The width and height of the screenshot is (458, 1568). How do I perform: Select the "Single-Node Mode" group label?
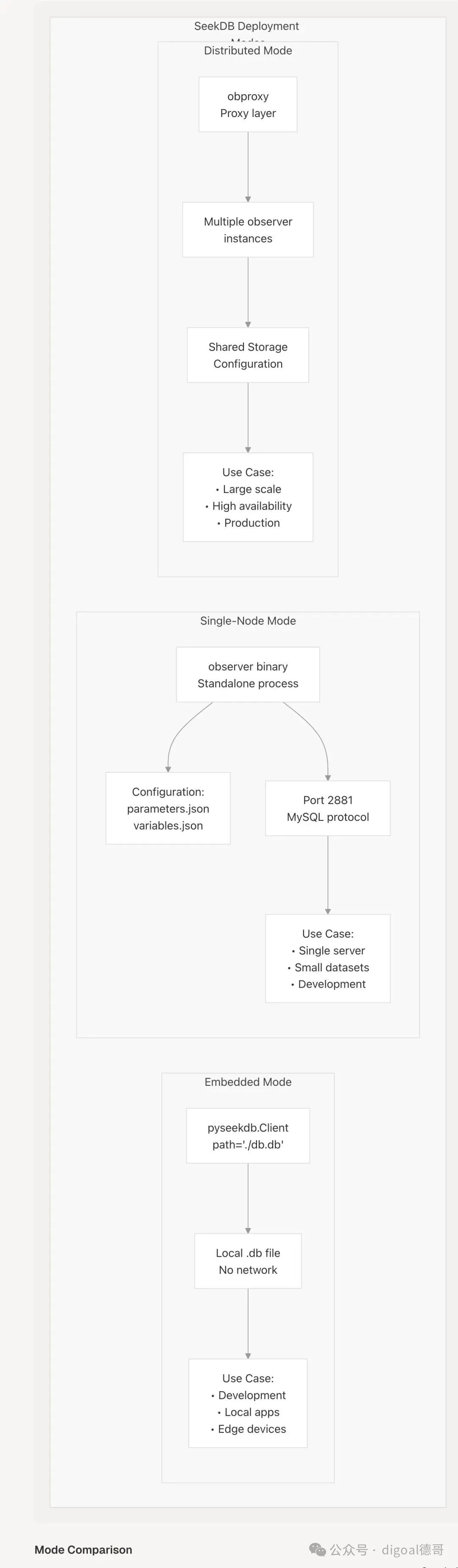(x=248, y=621)
